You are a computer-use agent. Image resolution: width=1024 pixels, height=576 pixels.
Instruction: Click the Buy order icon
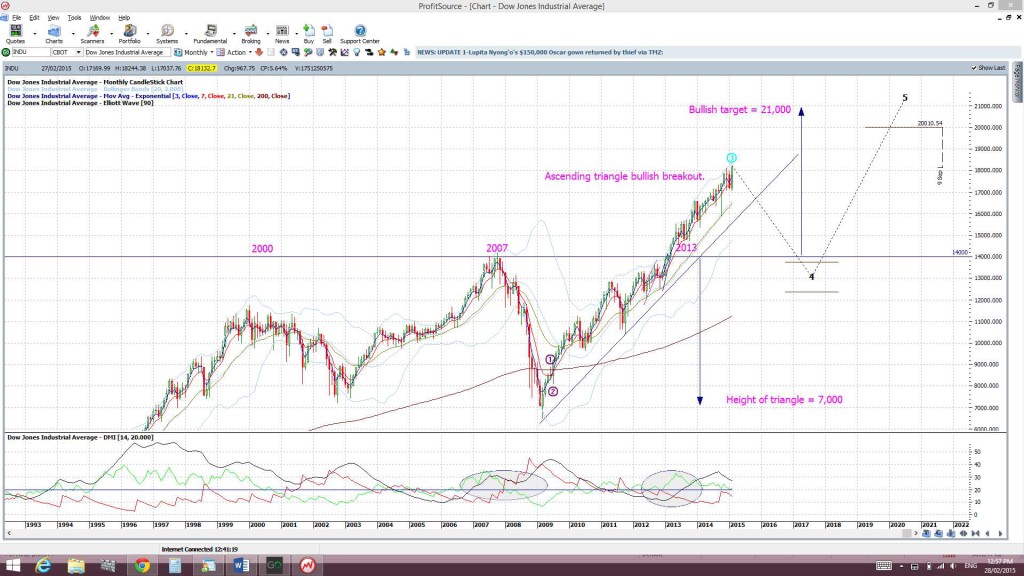309,34
